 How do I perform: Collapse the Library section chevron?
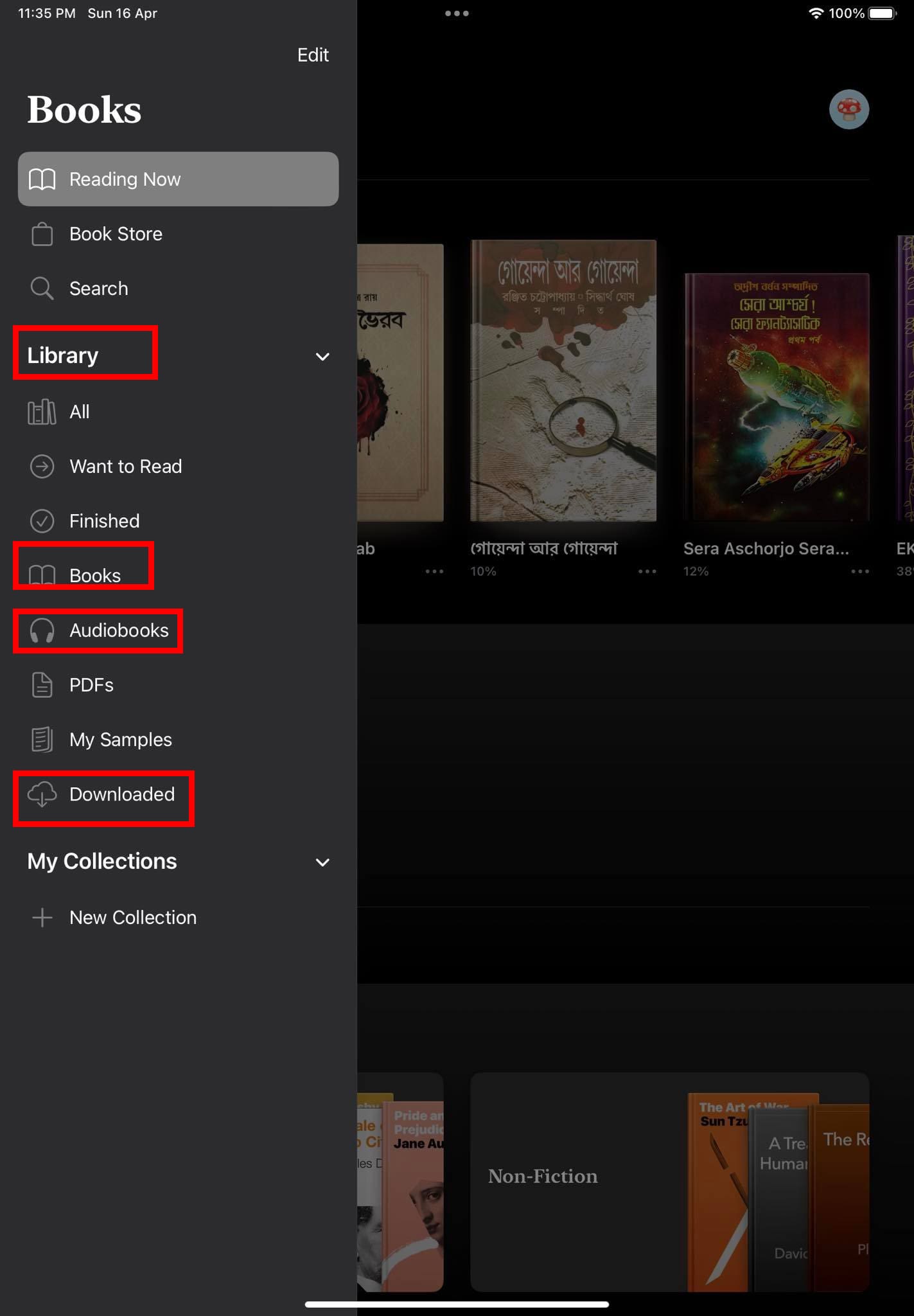coord(322,357)
